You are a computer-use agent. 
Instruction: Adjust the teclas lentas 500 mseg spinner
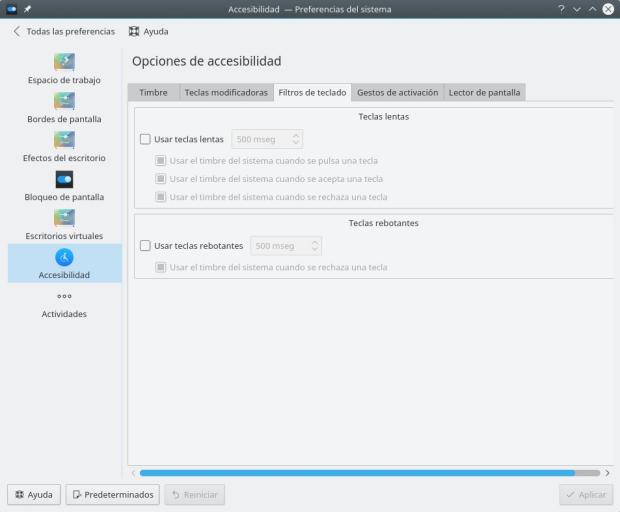(267, 139)
